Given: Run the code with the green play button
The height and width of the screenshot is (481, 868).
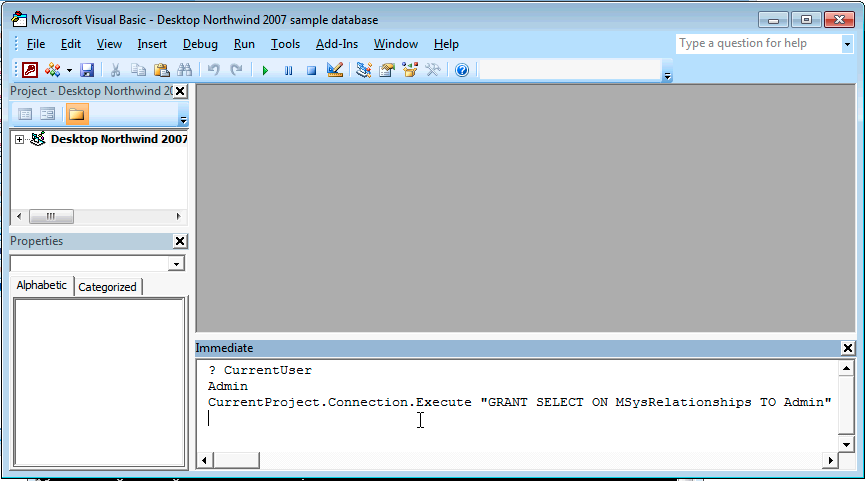Looking at the screenshot, I should coord(265,70).
